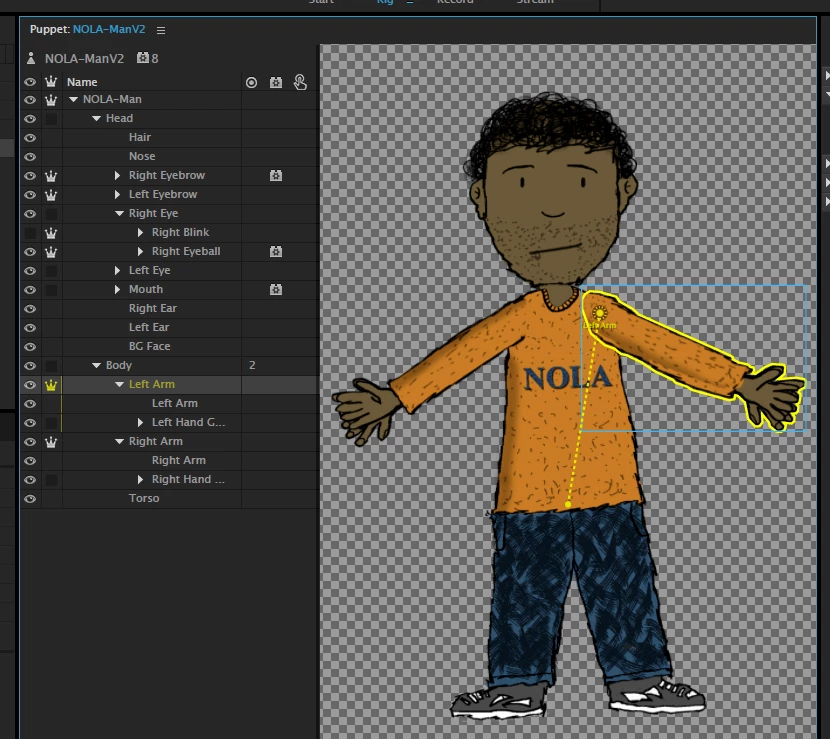Collapse the Head group
Screen dimensions: 830x739
96,119
